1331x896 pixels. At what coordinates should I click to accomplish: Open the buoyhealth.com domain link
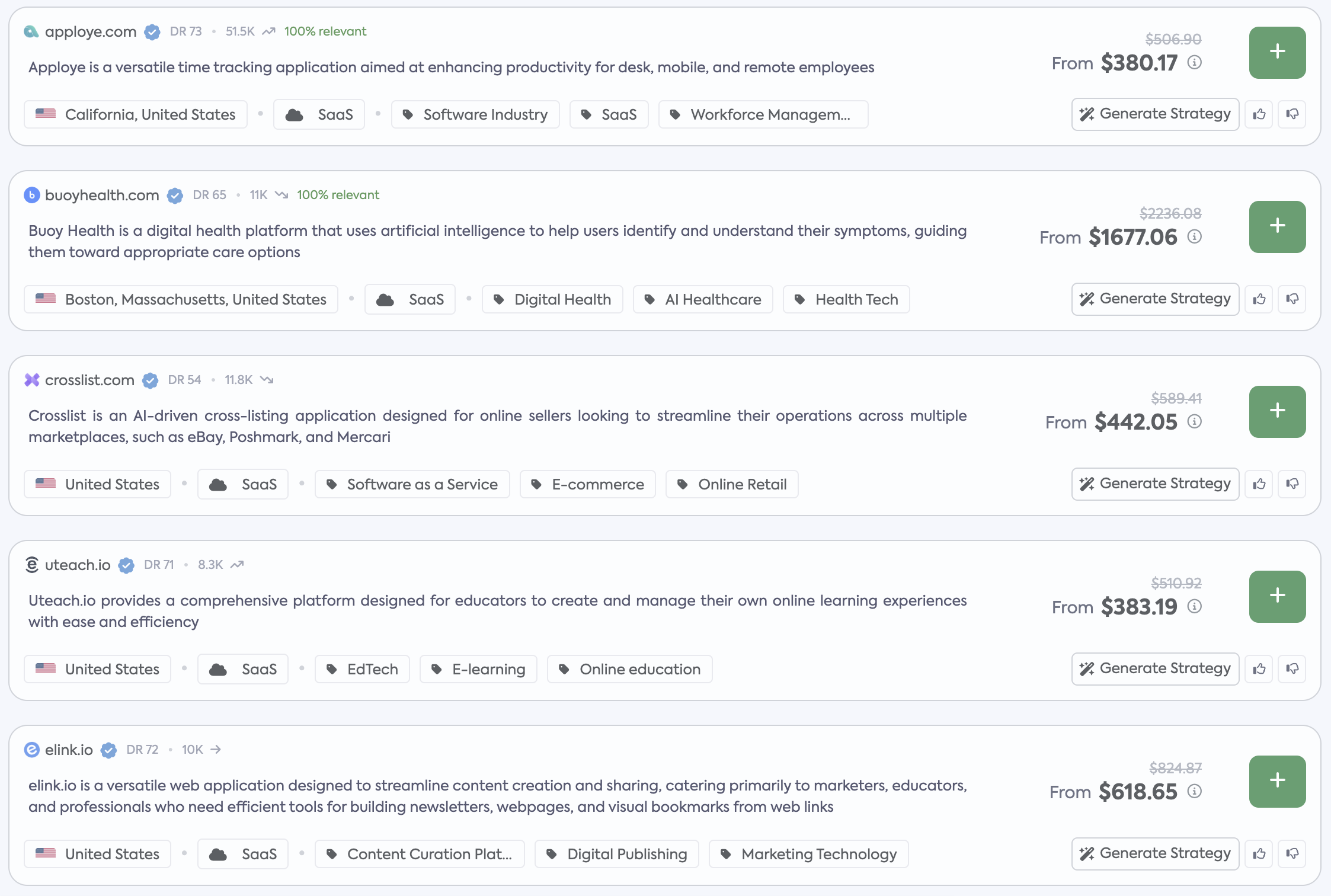[x=102, y=195]
